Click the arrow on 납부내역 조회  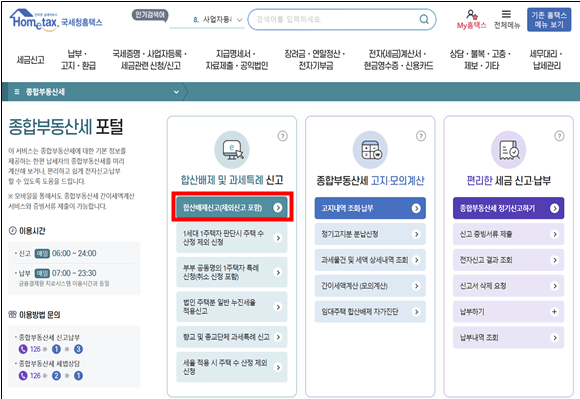point(555,338)
